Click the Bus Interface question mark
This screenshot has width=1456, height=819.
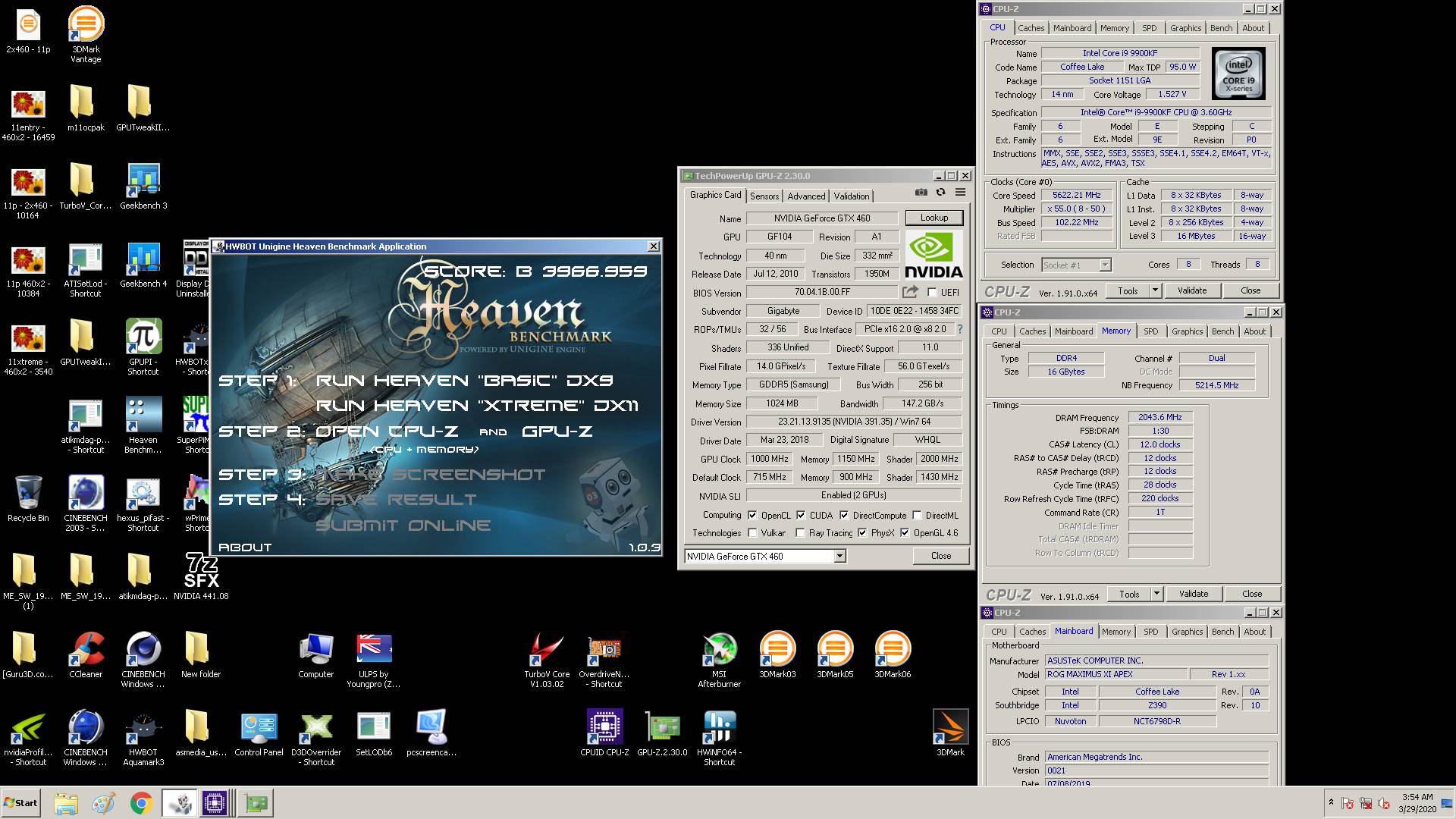coord(959,329)
